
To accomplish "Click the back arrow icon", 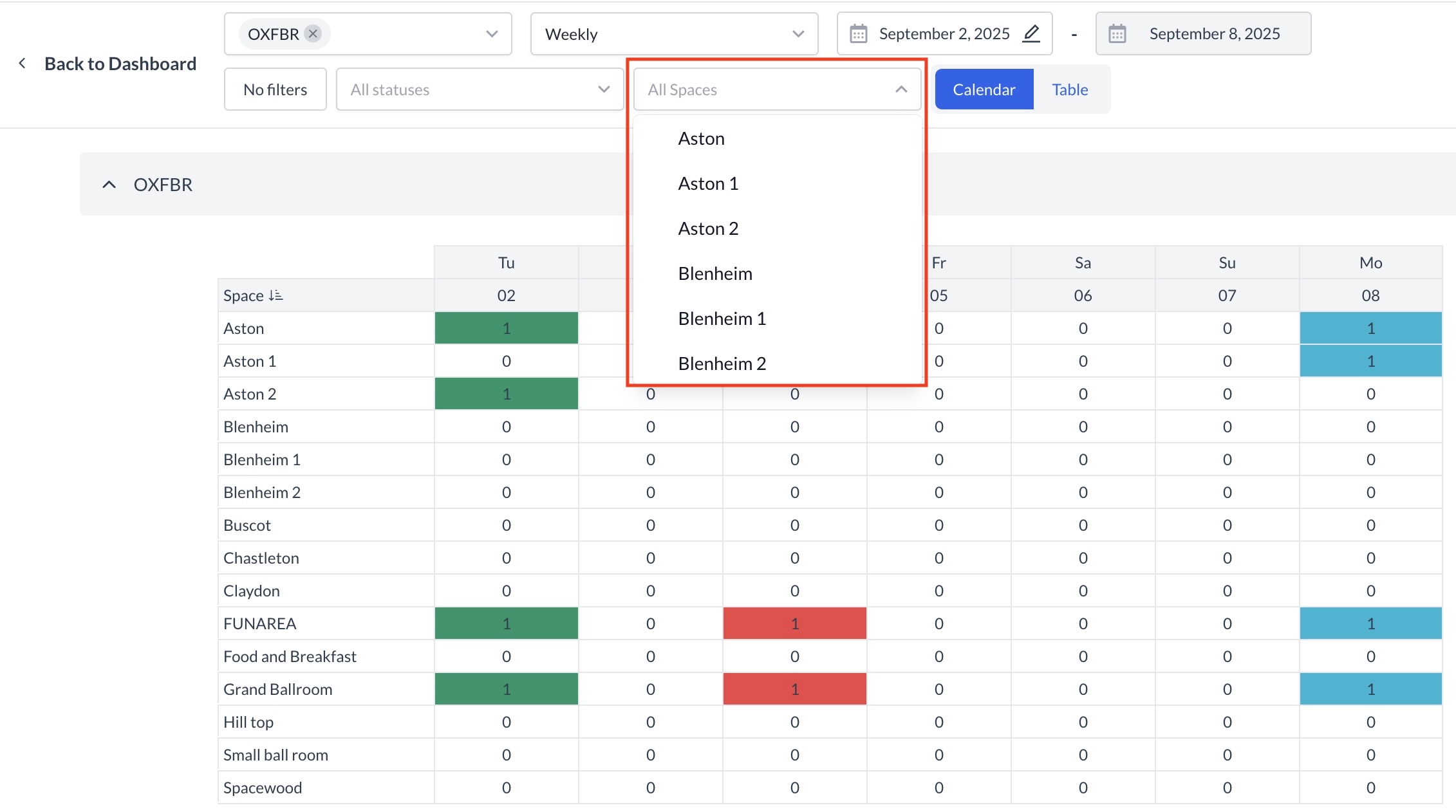I will pyautogui.click(x=23, y=63).
